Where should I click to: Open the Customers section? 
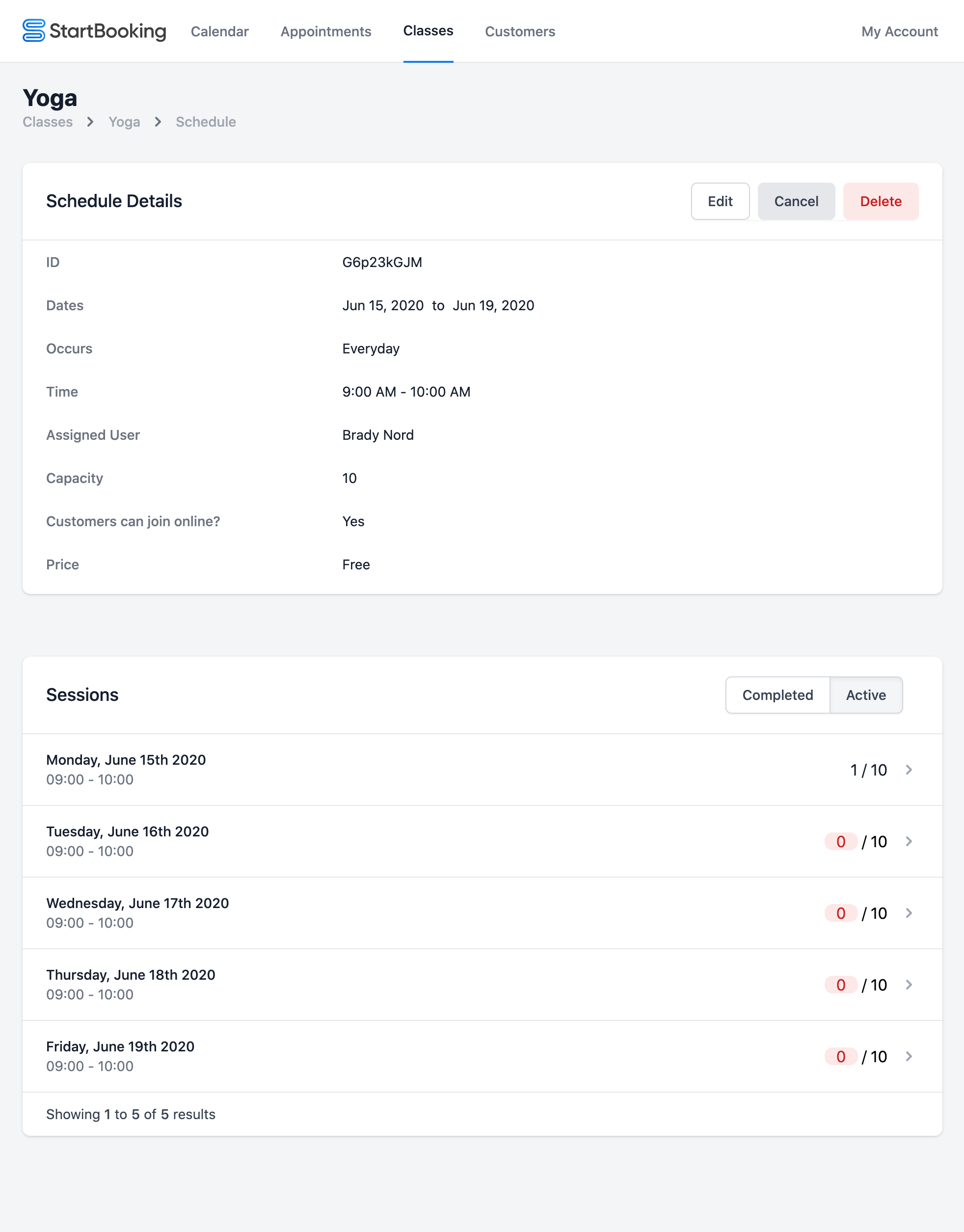coord(520,31)
